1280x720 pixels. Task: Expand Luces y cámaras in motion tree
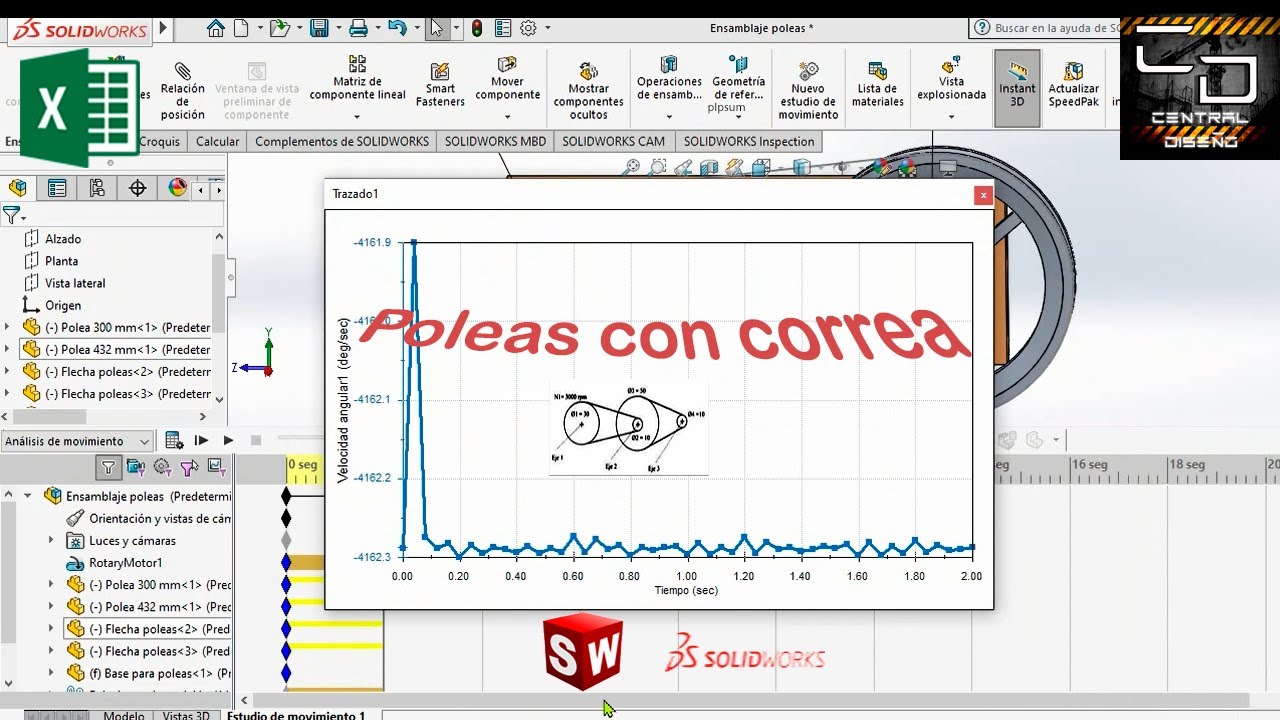pos(52,540)
